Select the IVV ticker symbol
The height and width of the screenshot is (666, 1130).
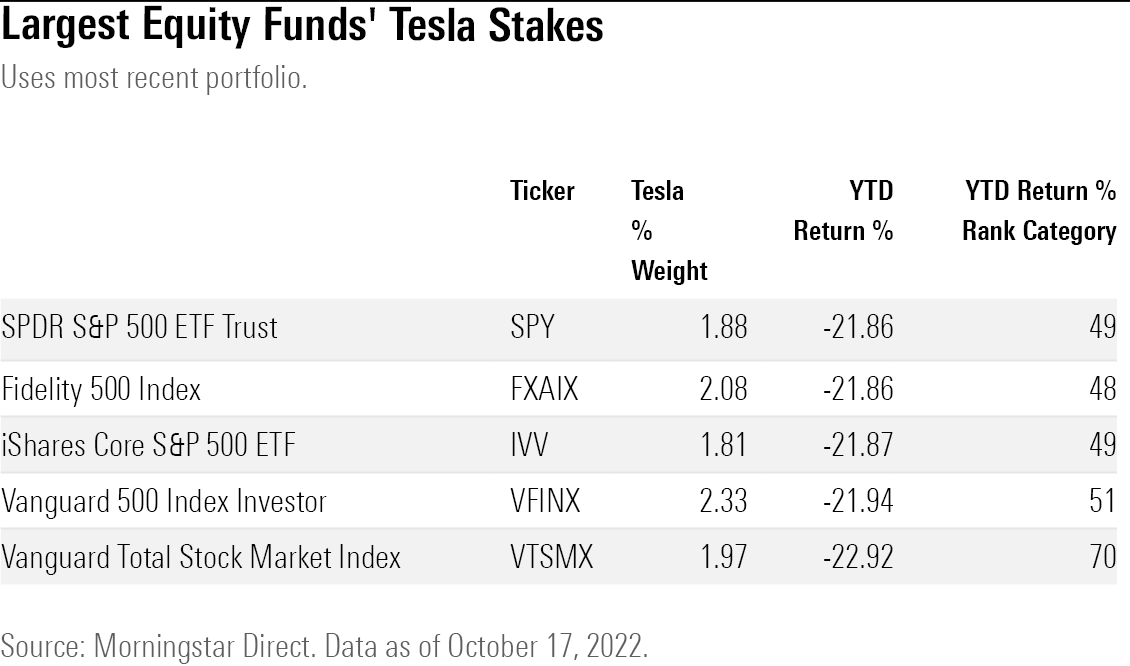(529, 444)
